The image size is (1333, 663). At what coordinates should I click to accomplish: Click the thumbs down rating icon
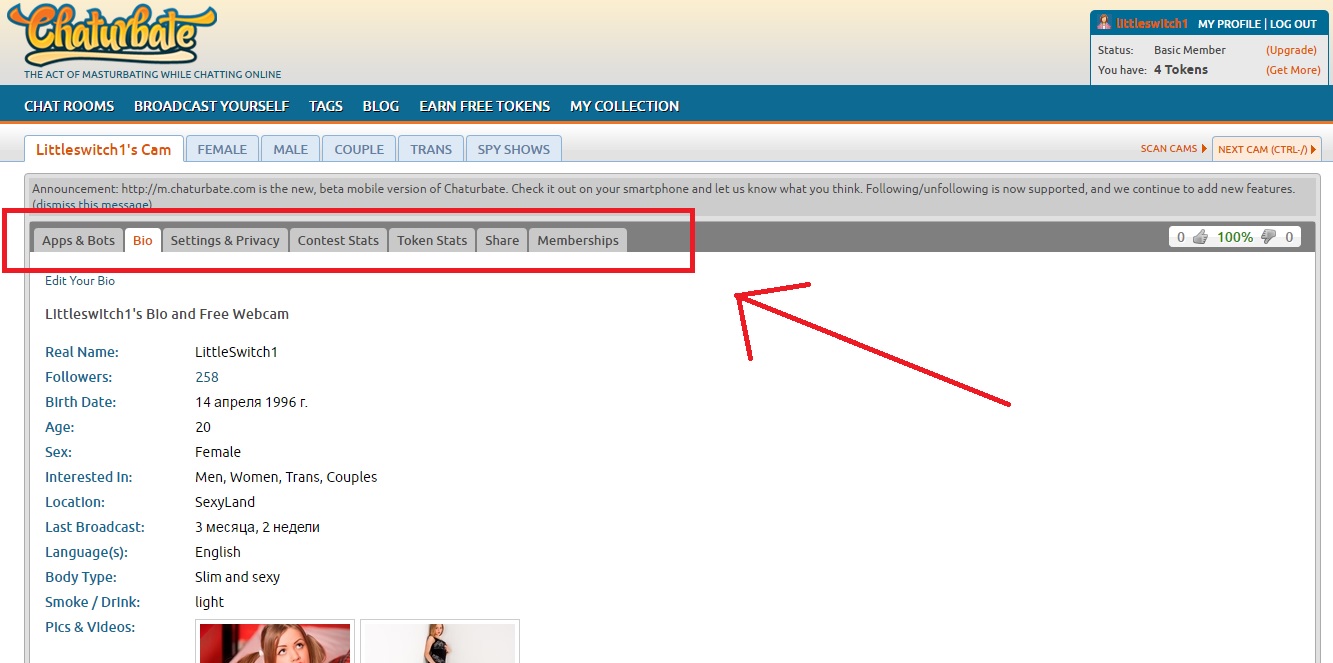pyautogui.click(x=1268, y=237)
